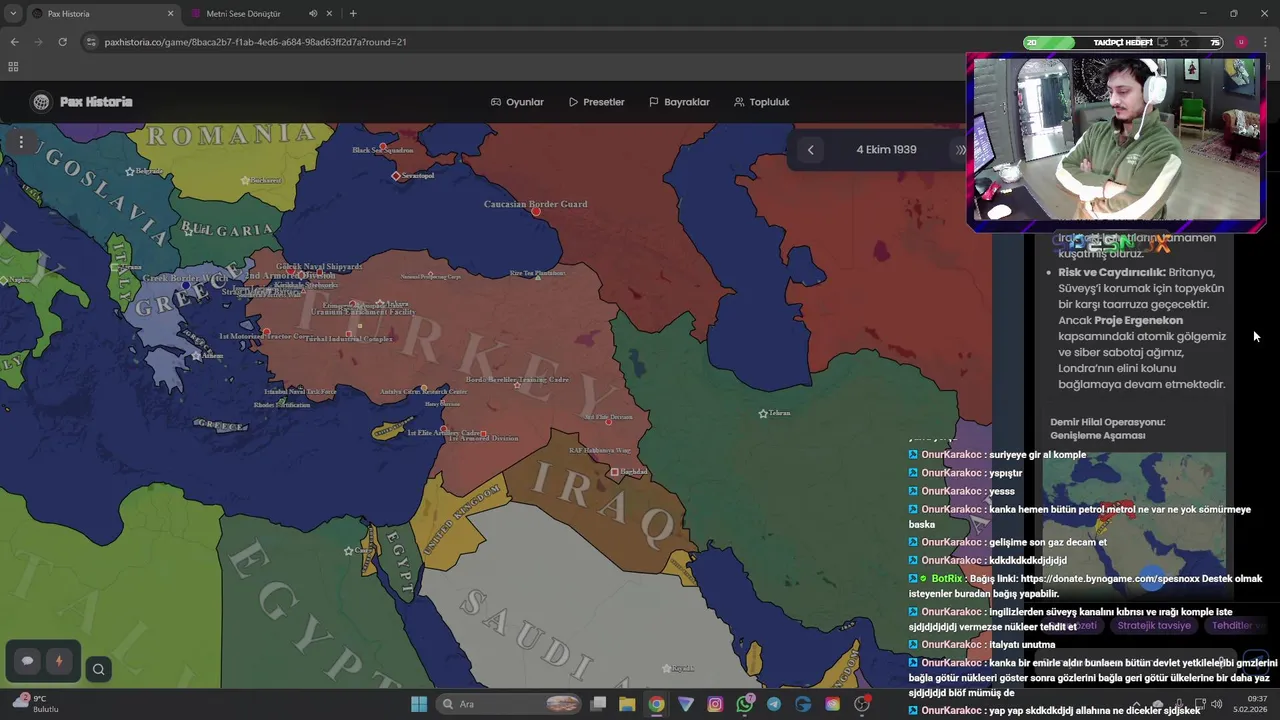Mute the audio on the Metni Sese tab
The width and height of the screenshot is (1280, 720).
click(313, 14)
